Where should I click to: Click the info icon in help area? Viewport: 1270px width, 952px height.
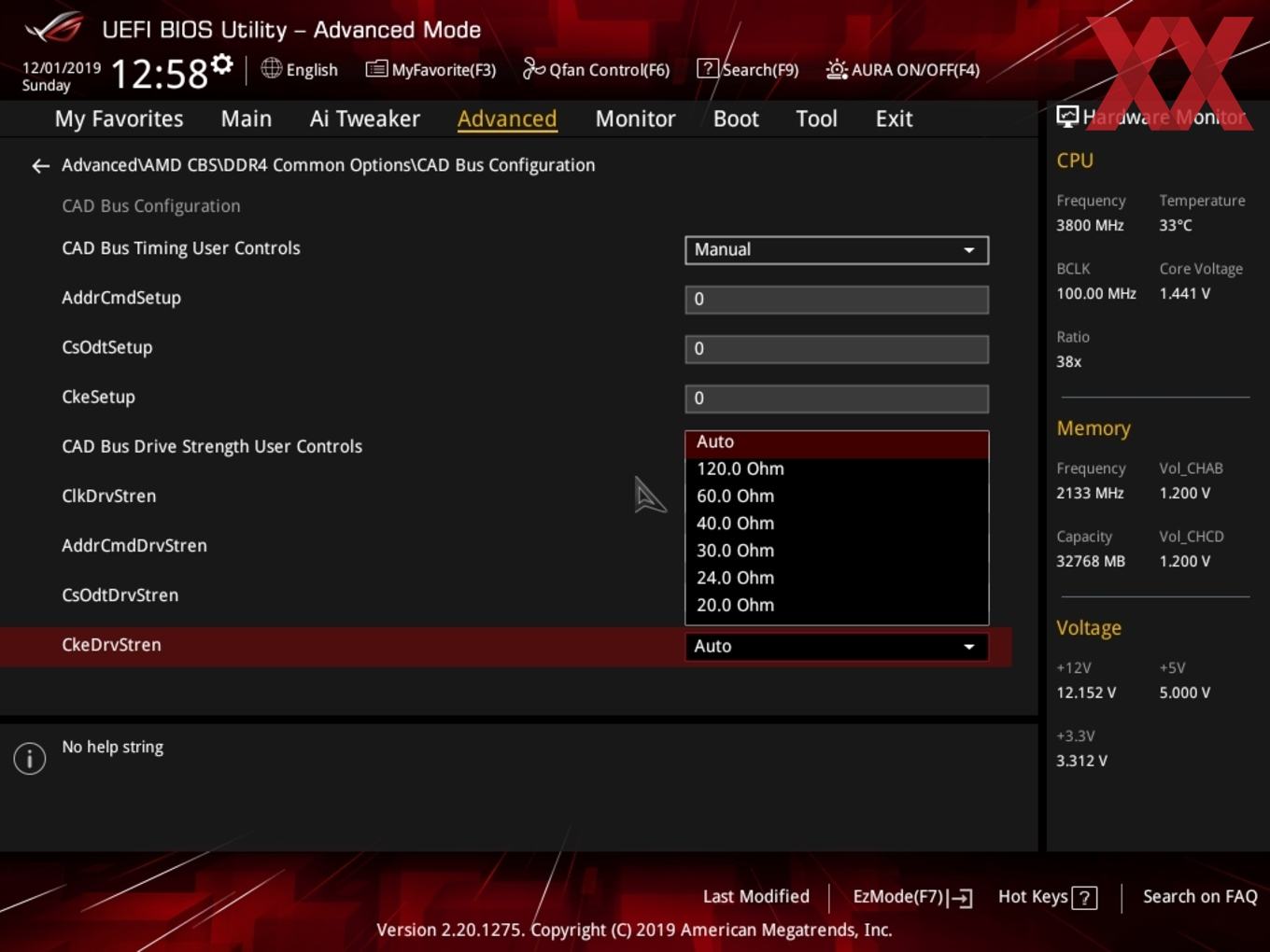pyautogui.click(x=30, y=758)
